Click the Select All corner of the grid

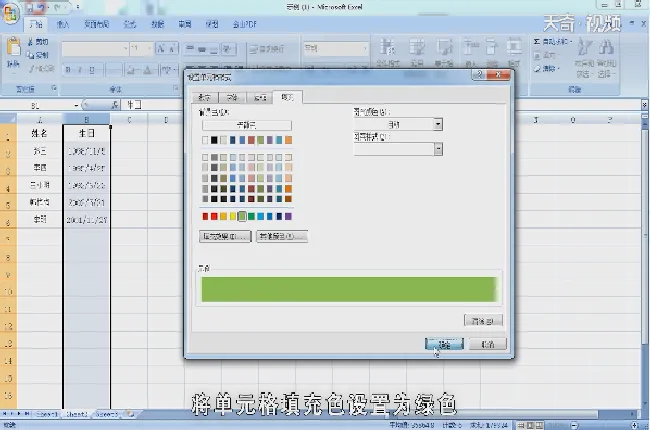point(8,119)
